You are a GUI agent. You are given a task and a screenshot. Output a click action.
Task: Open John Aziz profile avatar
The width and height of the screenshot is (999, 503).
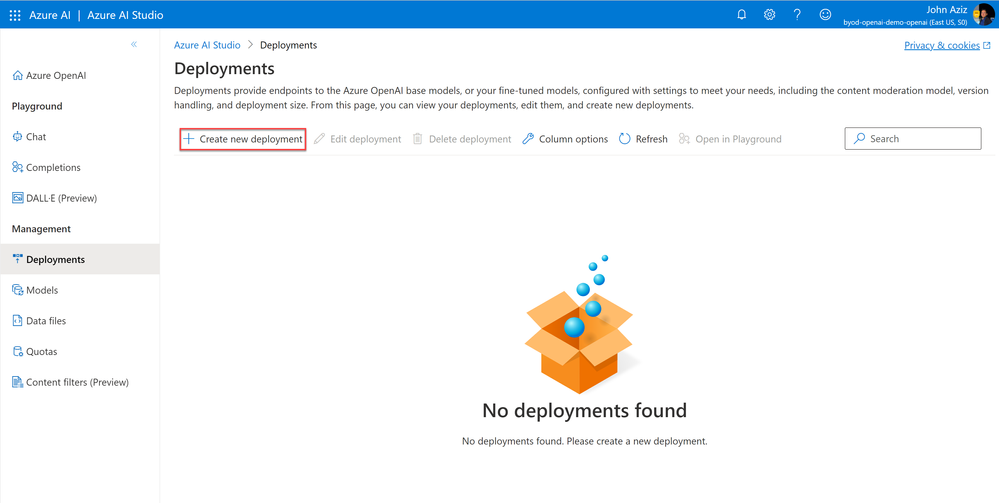tap(984, 15)
